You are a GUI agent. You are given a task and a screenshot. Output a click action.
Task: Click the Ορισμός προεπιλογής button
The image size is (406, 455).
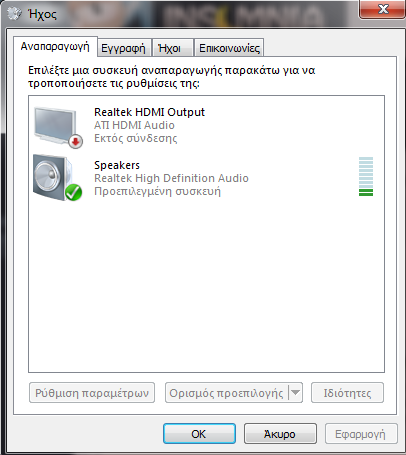(x=227, y=393)
